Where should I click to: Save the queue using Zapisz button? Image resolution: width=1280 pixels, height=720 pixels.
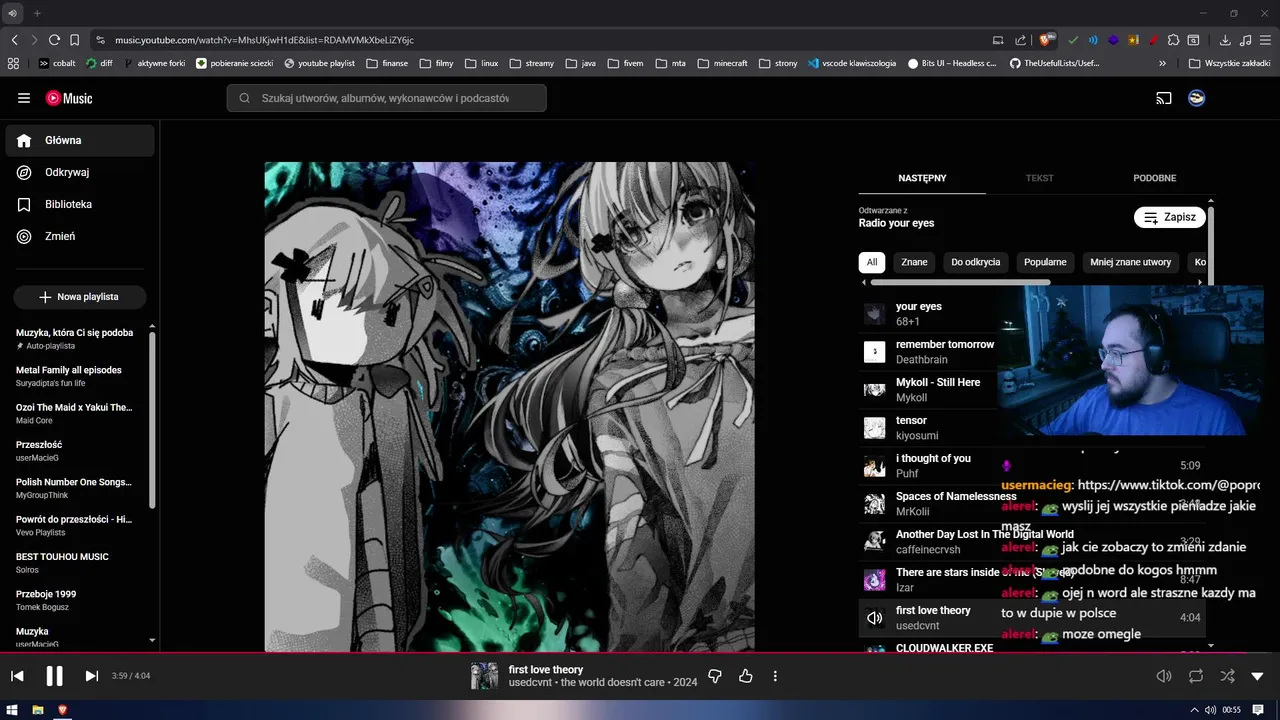1169,217
